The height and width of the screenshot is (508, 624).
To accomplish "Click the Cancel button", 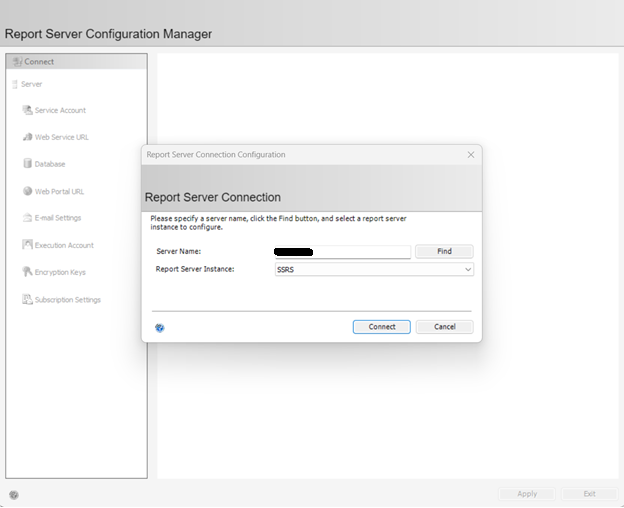I will [x=445, y=327].
